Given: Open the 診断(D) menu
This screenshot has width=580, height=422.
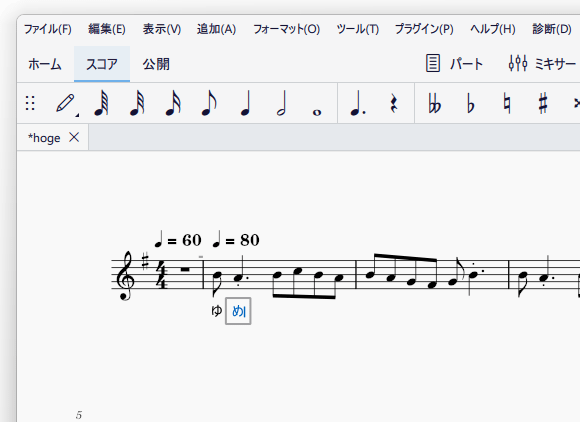Looking at the screenshot, I should click(x=552, y=29).
